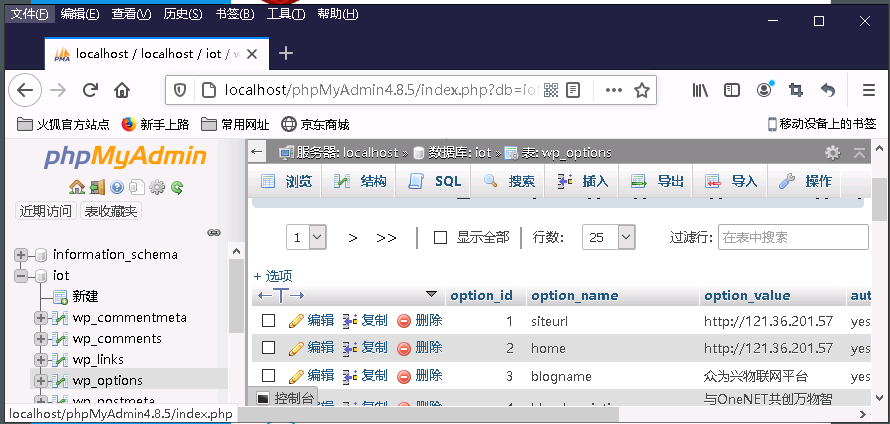Expand the wp_comments table node
The height and width of the screenshot is (424, 890).
pos(41,339)
